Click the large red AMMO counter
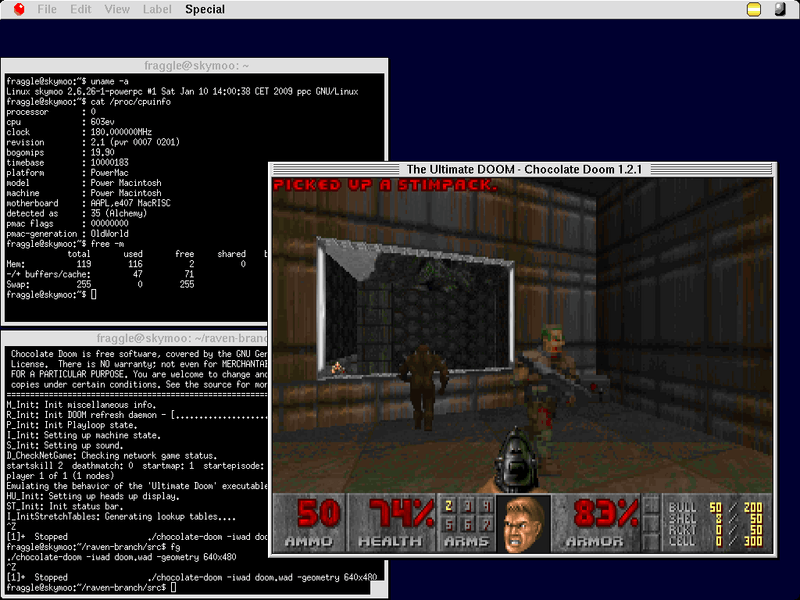 [x=318, y=513]
